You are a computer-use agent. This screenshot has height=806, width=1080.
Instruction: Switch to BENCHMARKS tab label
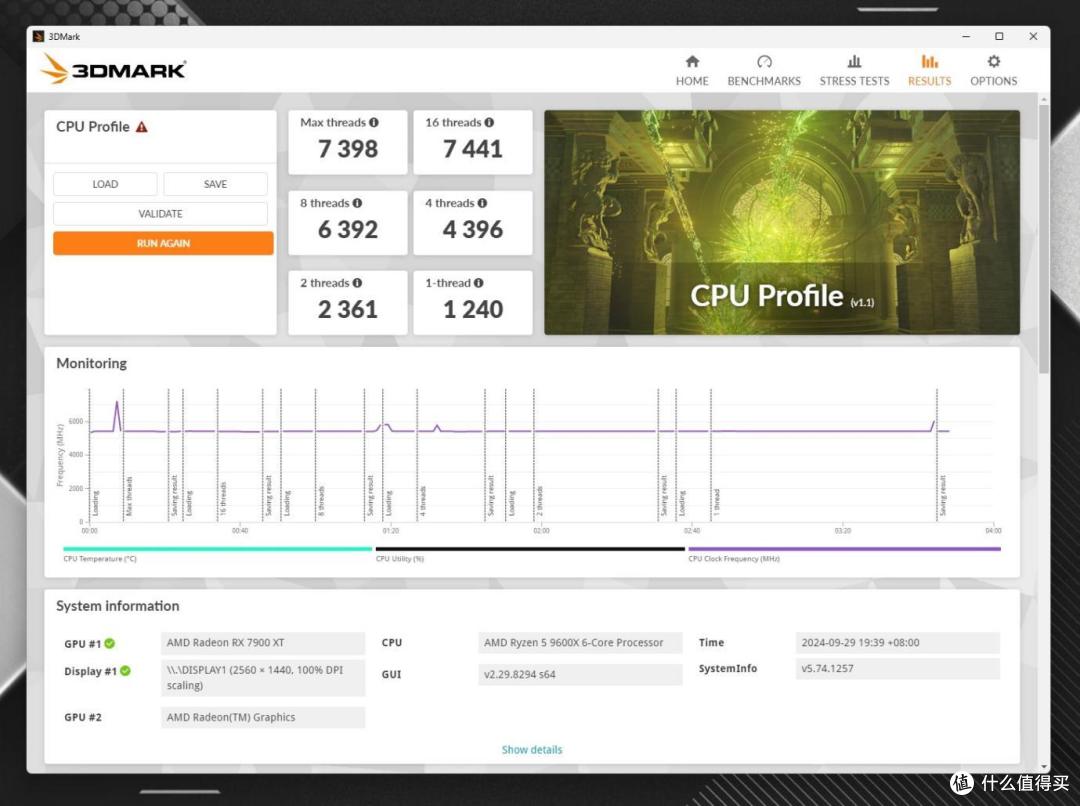[764, 81]
